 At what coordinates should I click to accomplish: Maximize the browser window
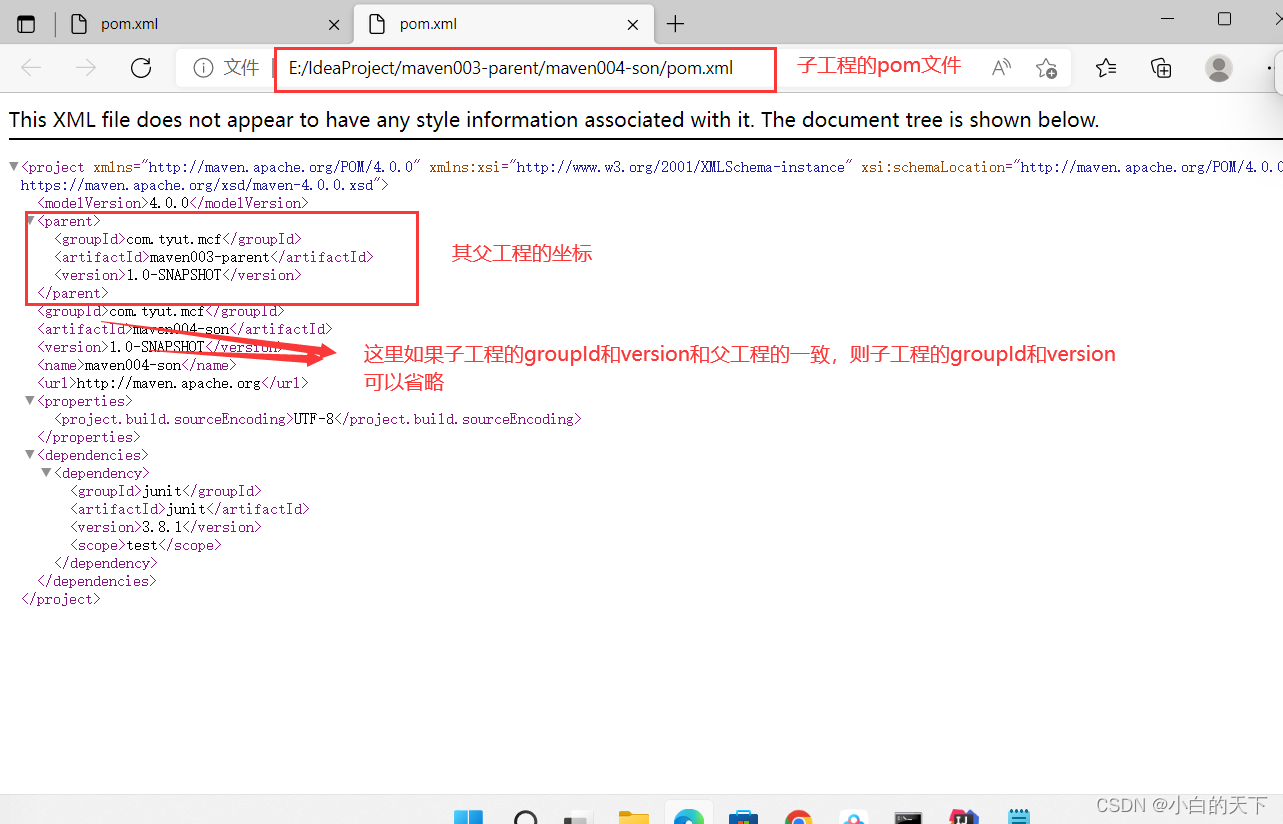1224,19
